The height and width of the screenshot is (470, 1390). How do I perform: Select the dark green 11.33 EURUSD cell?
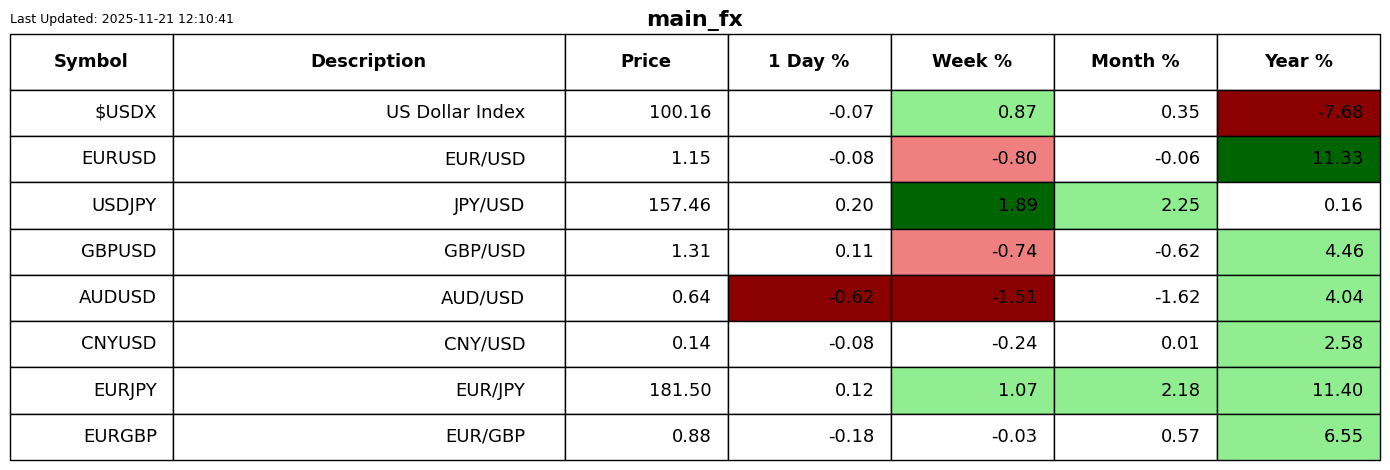click(1298, 159)
